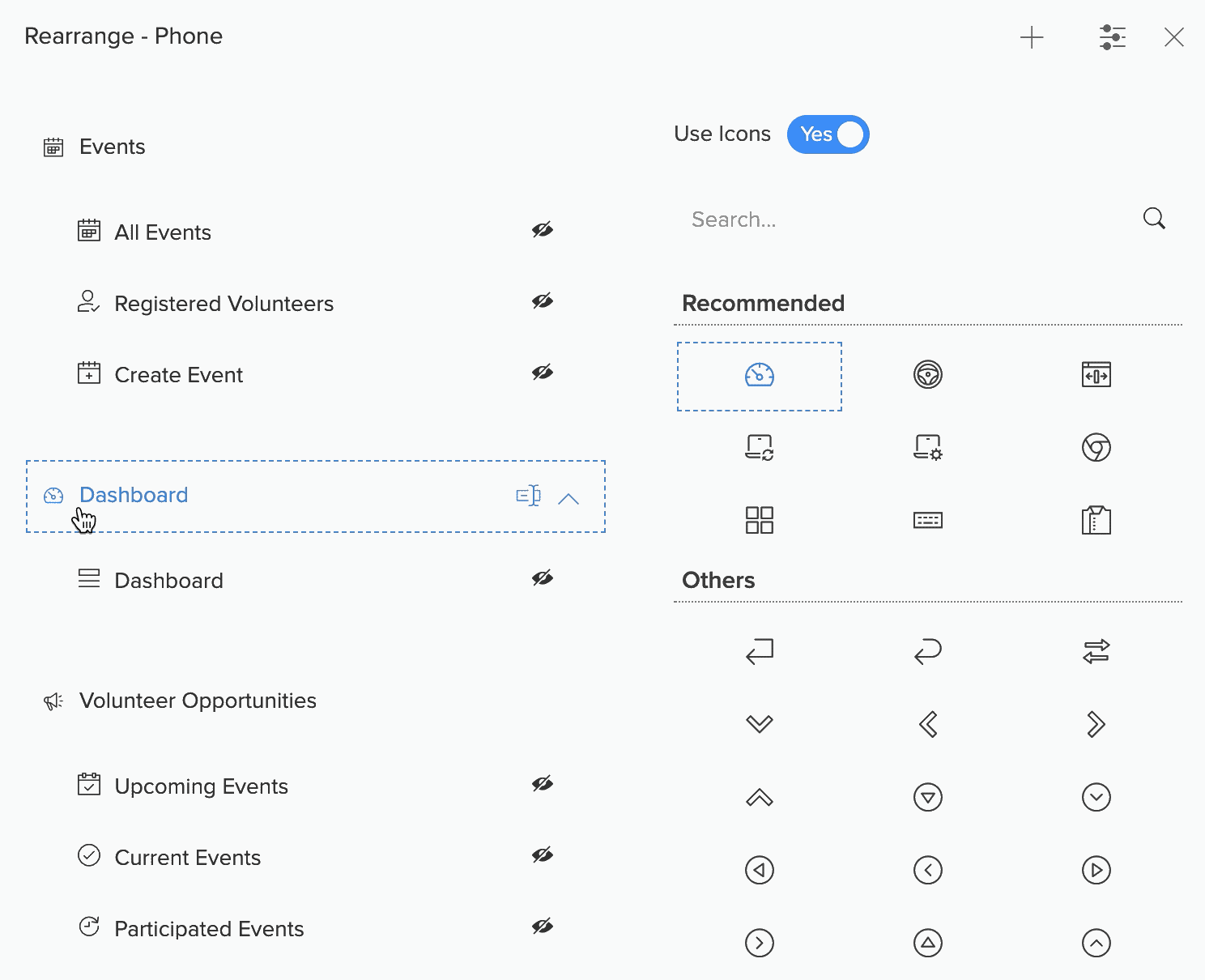Select the Events section header
Image resolution: width=1205 pixels, height=980 pixels.
112,147
